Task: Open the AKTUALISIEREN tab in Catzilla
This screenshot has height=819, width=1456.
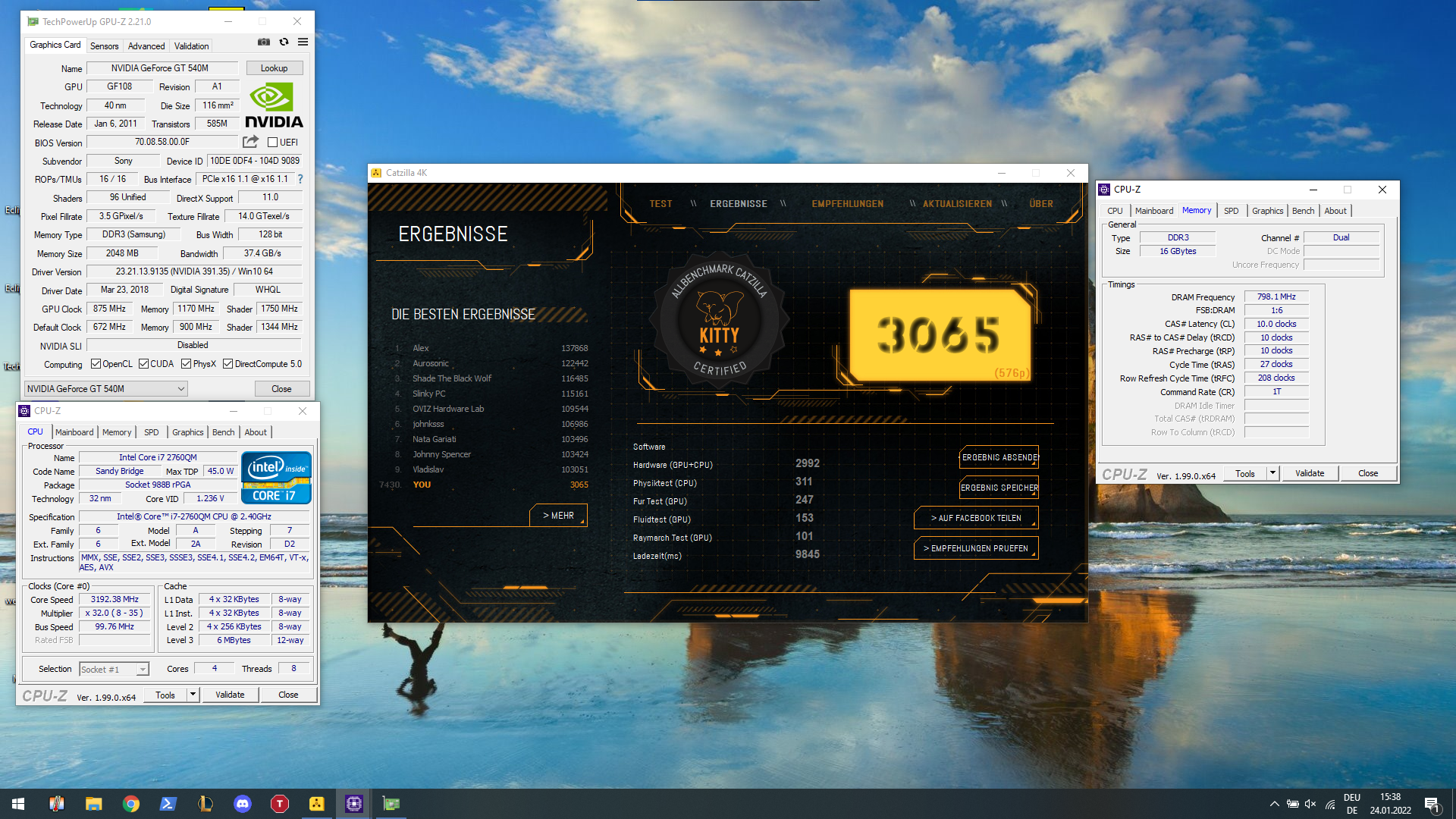Action: click(x=957, y=204)
